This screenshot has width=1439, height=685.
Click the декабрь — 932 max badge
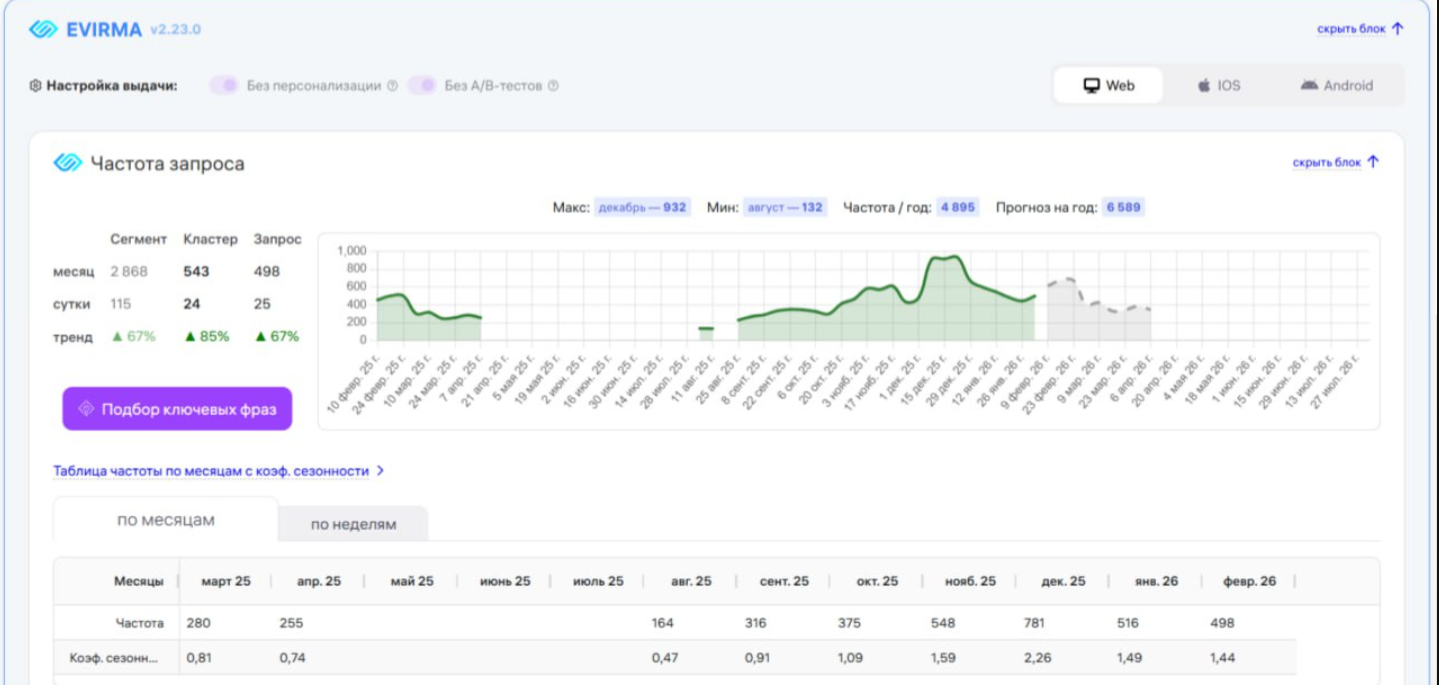[642, 208]
